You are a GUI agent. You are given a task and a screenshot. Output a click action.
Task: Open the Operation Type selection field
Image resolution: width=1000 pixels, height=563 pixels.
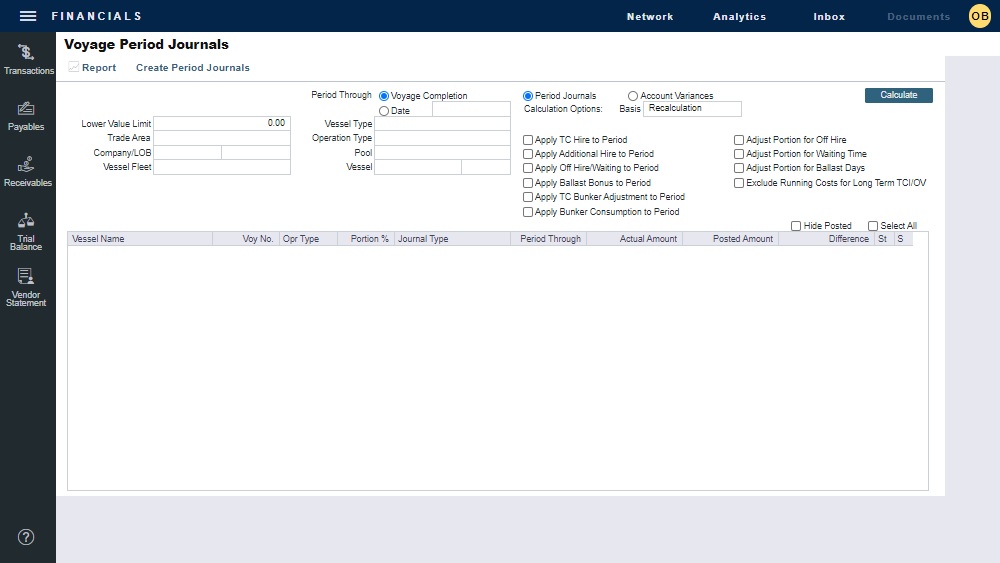pyautogui.click(x=442, y=138)
